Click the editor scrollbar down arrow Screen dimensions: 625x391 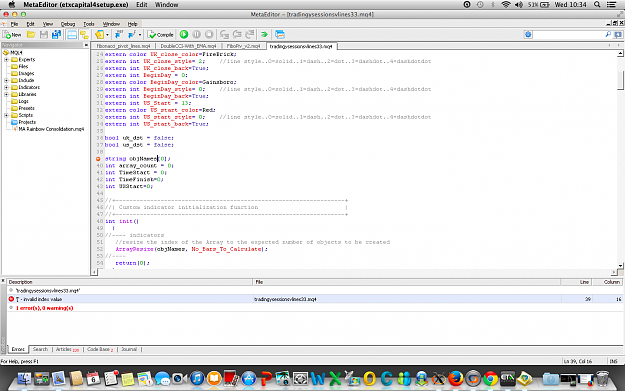620,265
